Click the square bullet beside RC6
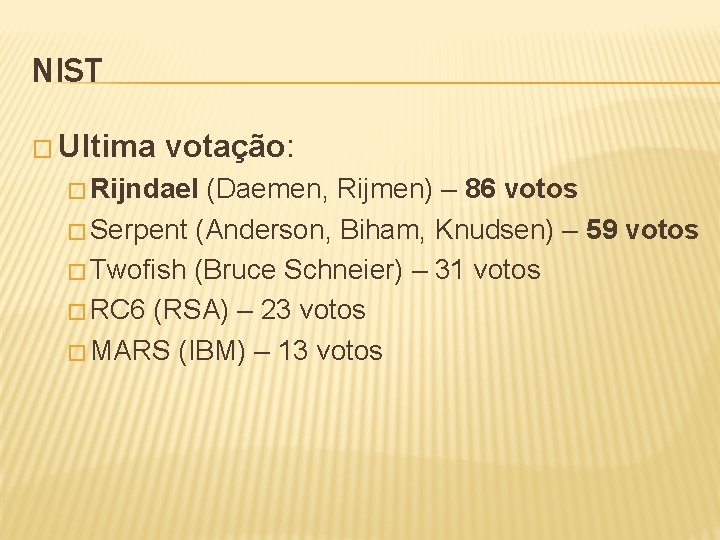The image size is (720, 540). tap(77, 311)
